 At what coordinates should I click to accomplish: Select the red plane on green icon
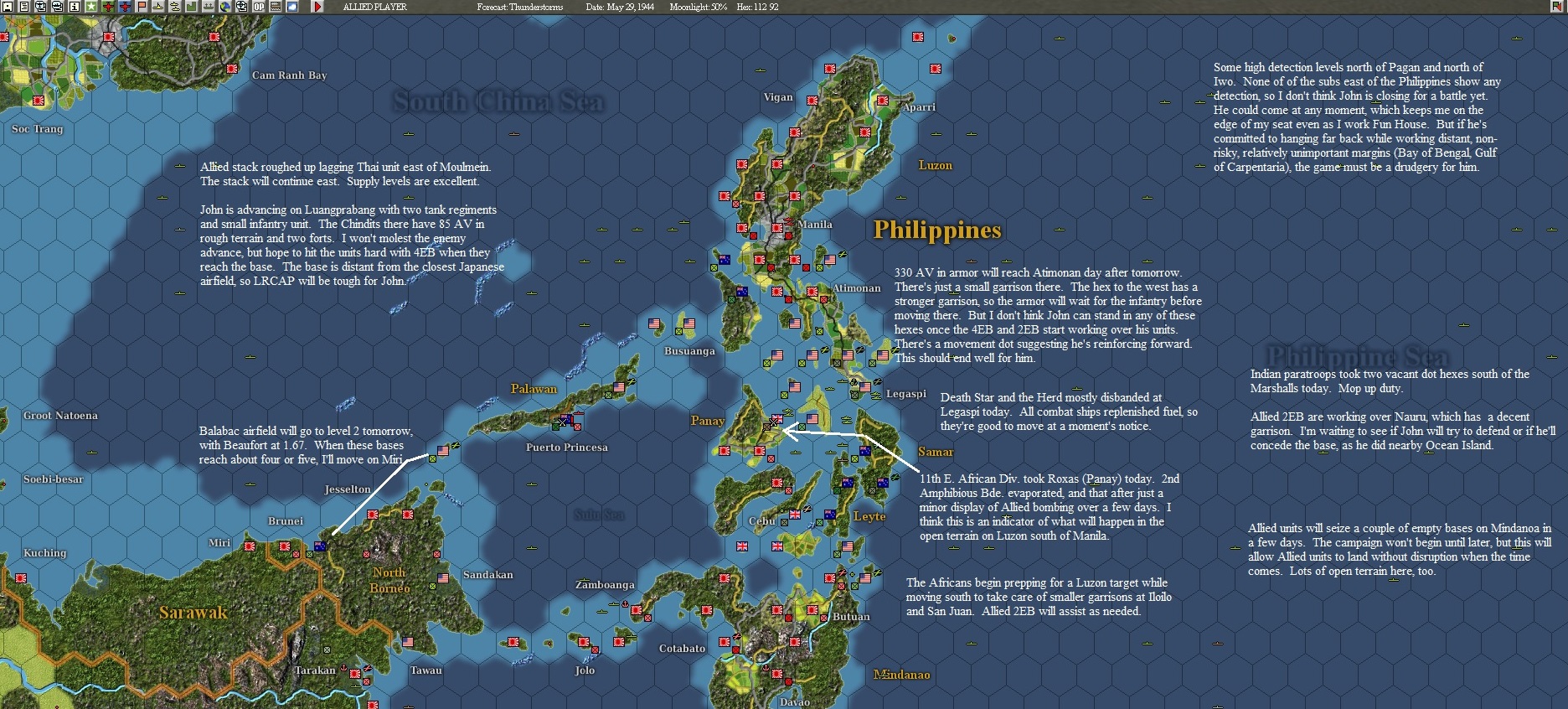108,7
